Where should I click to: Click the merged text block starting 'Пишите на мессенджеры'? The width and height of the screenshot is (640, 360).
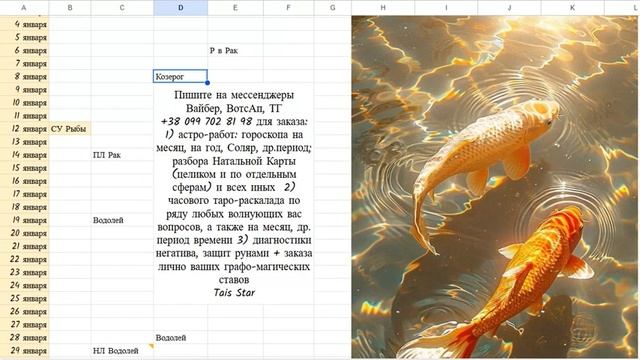click(234, 193)
